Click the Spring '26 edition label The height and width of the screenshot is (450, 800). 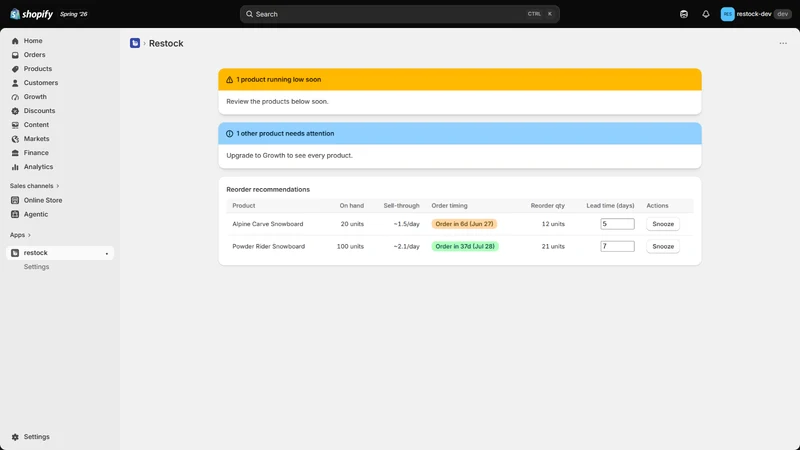point(73,14)
